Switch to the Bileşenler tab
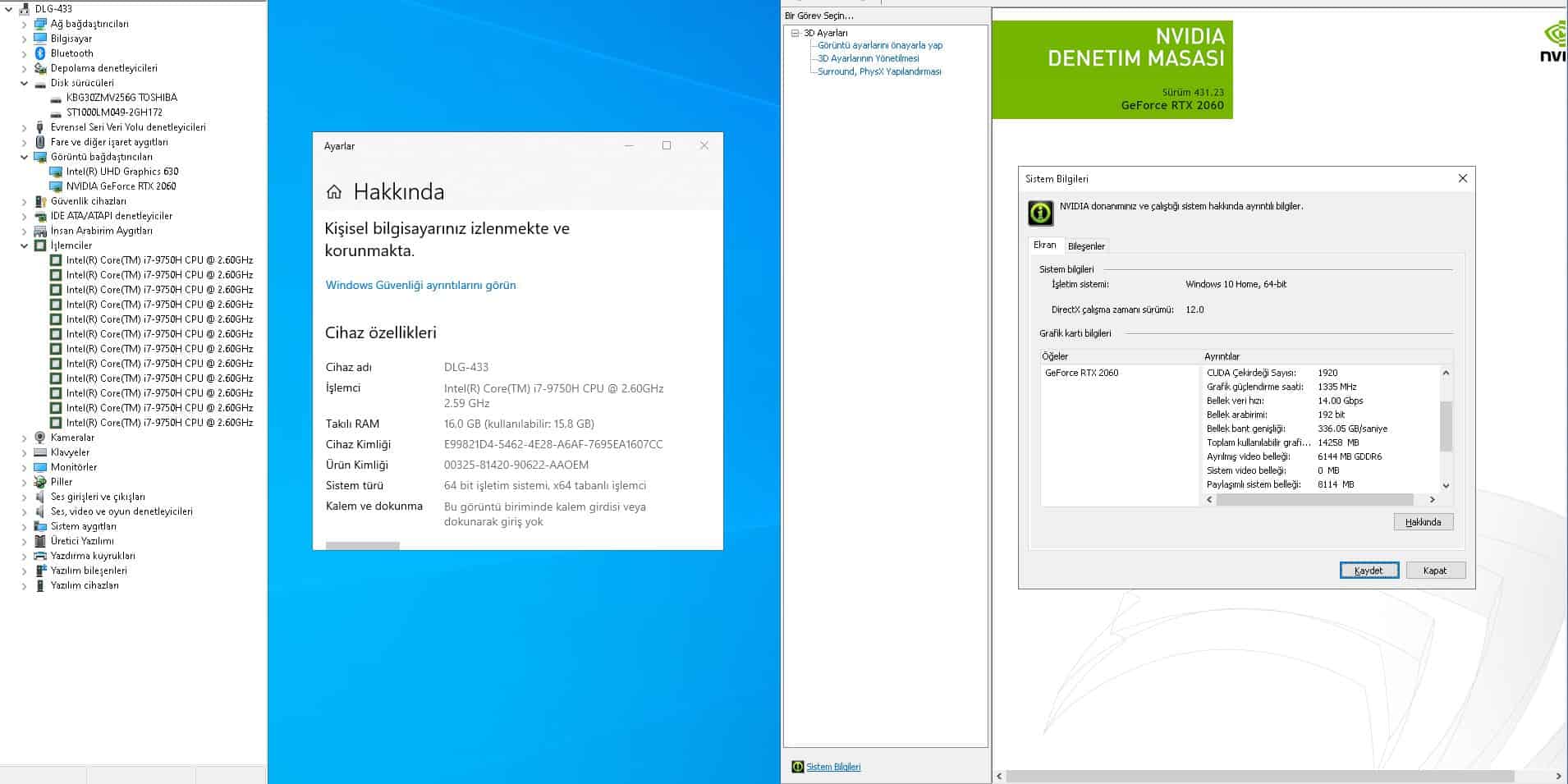The width and height of the screenshot is (1568, 784). (1086, 246)
